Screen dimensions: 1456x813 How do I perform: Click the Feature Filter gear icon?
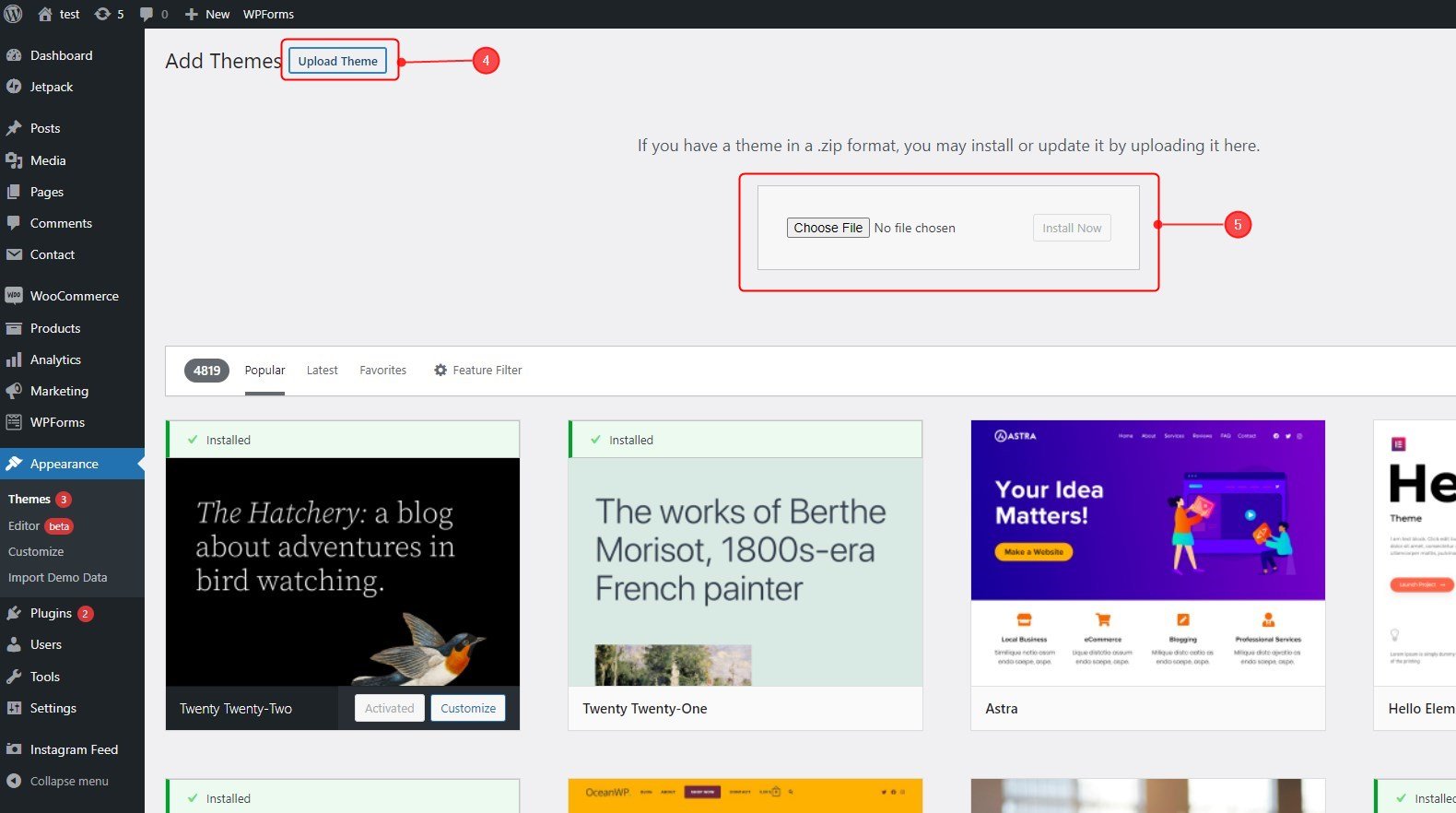pyautogui.click(x=440, y=370)
